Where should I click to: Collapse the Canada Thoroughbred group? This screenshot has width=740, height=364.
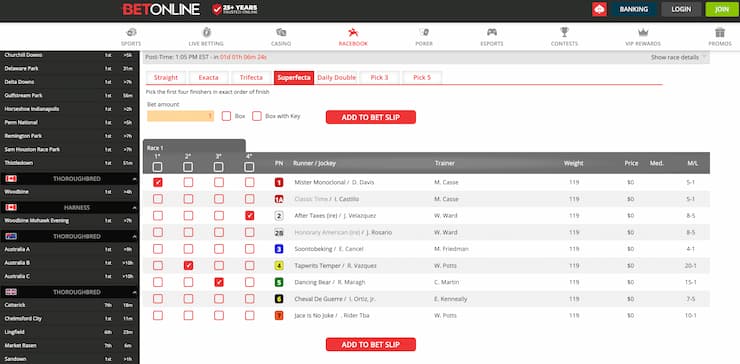tap(134, 179)
